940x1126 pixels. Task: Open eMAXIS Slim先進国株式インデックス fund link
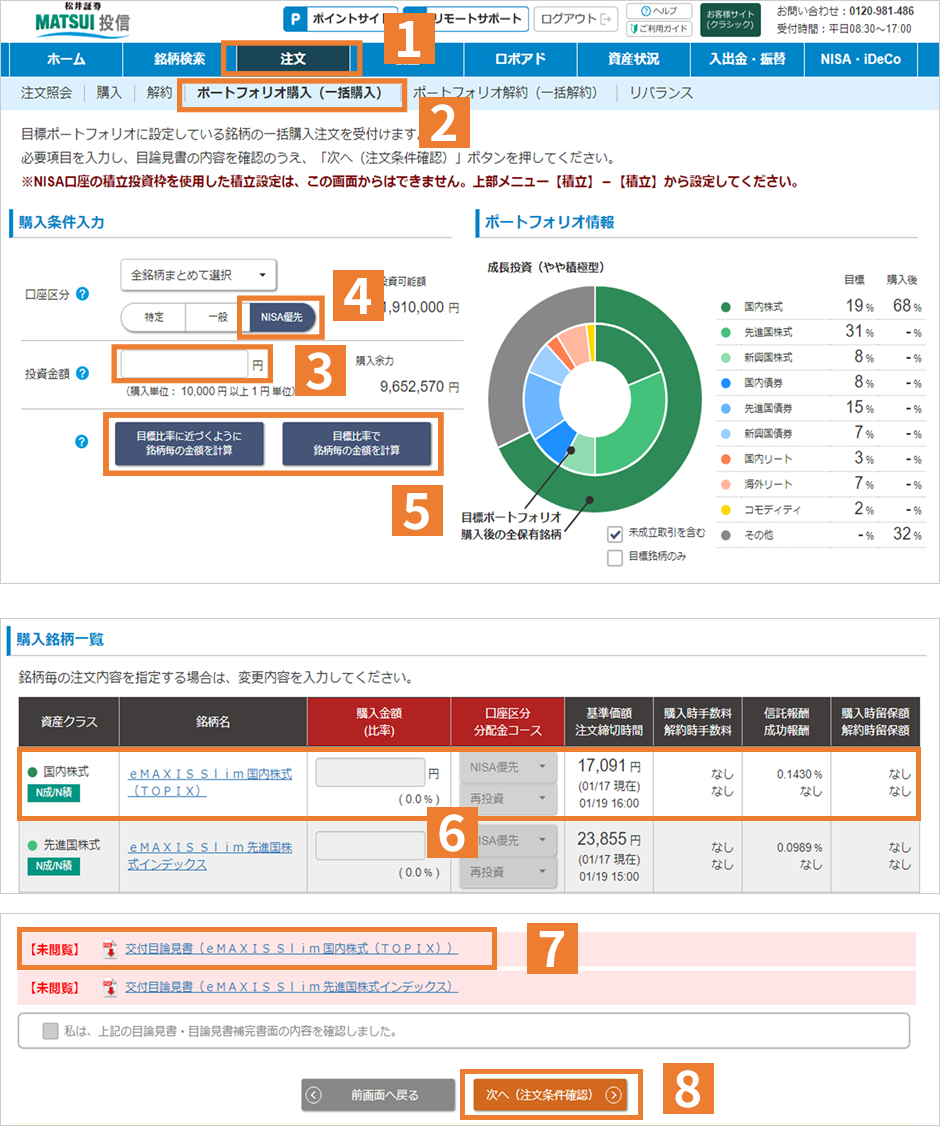point(210,856)
